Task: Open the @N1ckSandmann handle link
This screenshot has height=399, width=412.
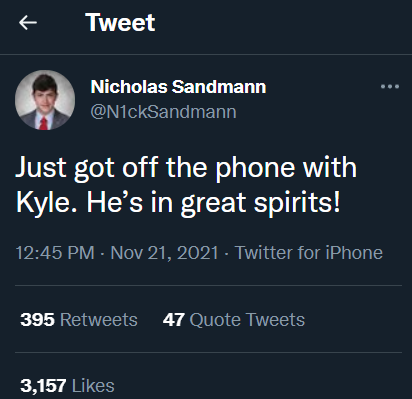Action: pyautogui.click(x=164, y=112)
